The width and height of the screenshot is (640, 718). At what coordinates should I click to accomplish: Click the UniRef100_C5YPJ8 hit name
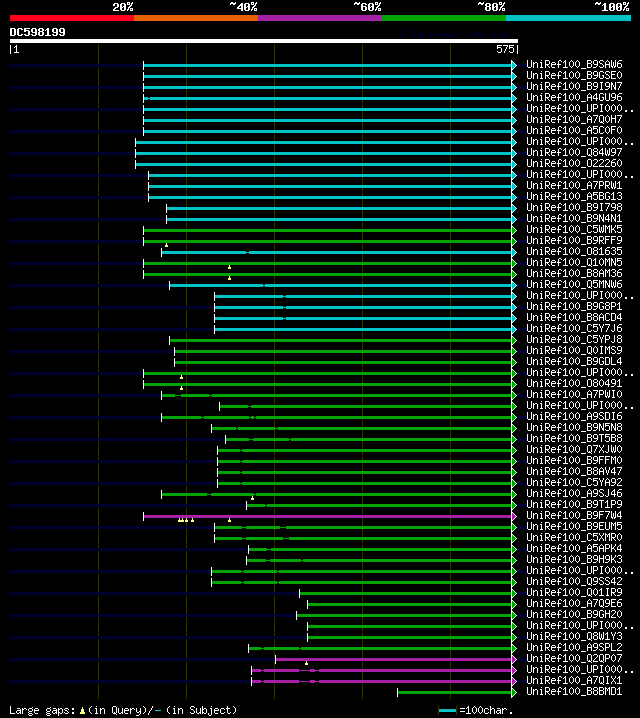tap(574, 339)
